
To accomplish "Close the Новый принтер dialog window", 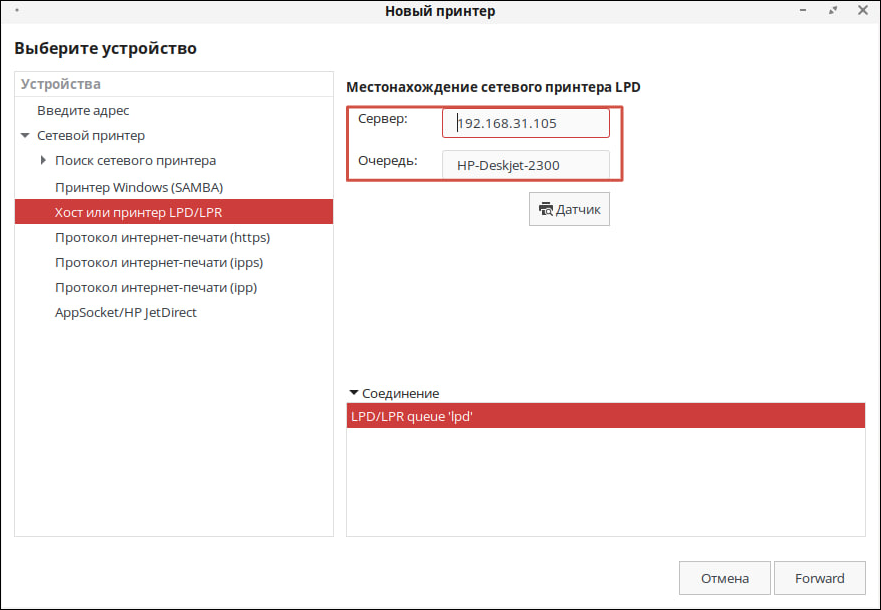I will click(x=862, y=11).
